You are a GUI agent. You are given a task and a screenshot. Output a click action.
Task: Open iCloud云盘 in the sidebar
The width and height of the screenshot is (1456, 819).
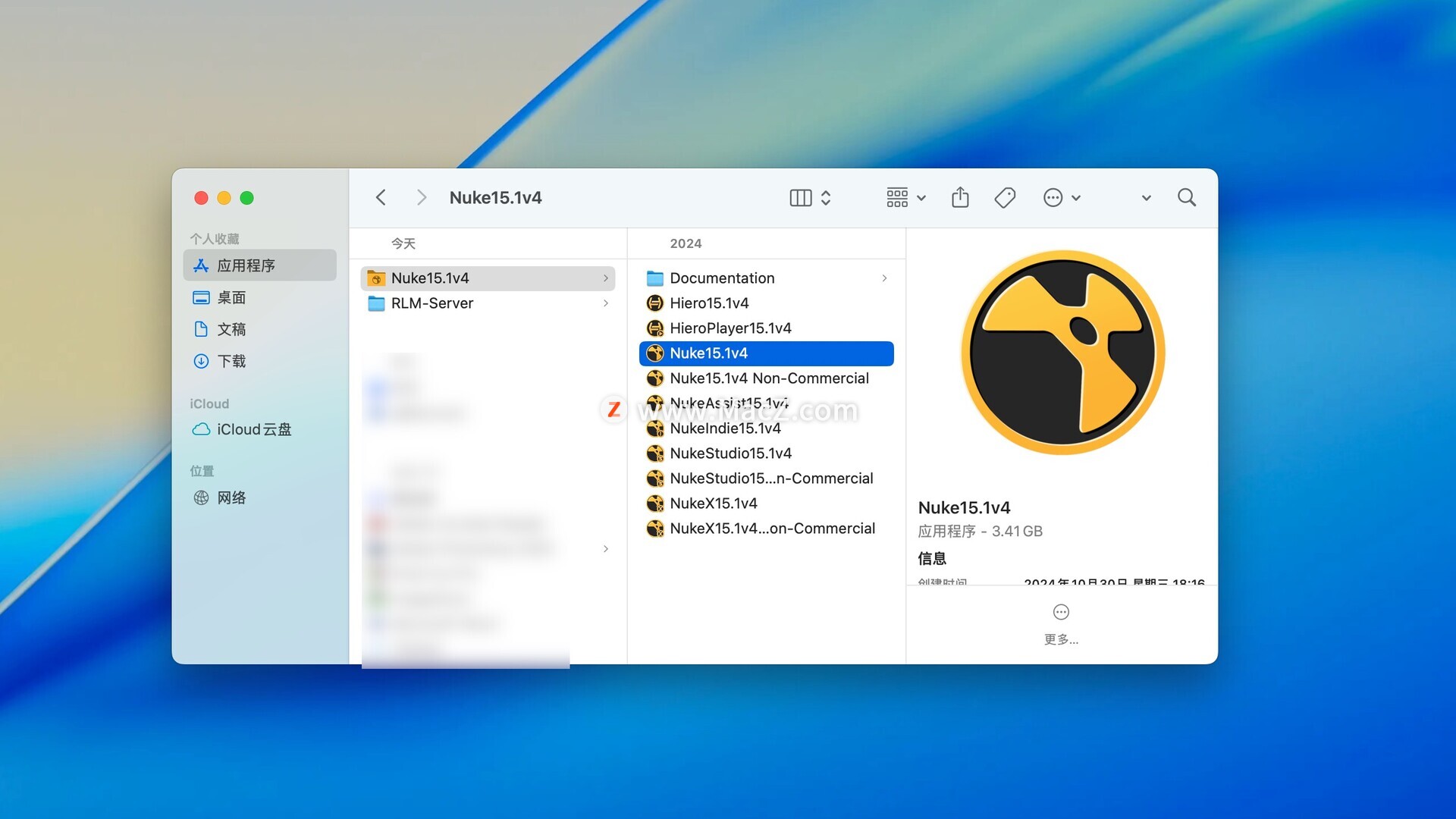[260, 429]
